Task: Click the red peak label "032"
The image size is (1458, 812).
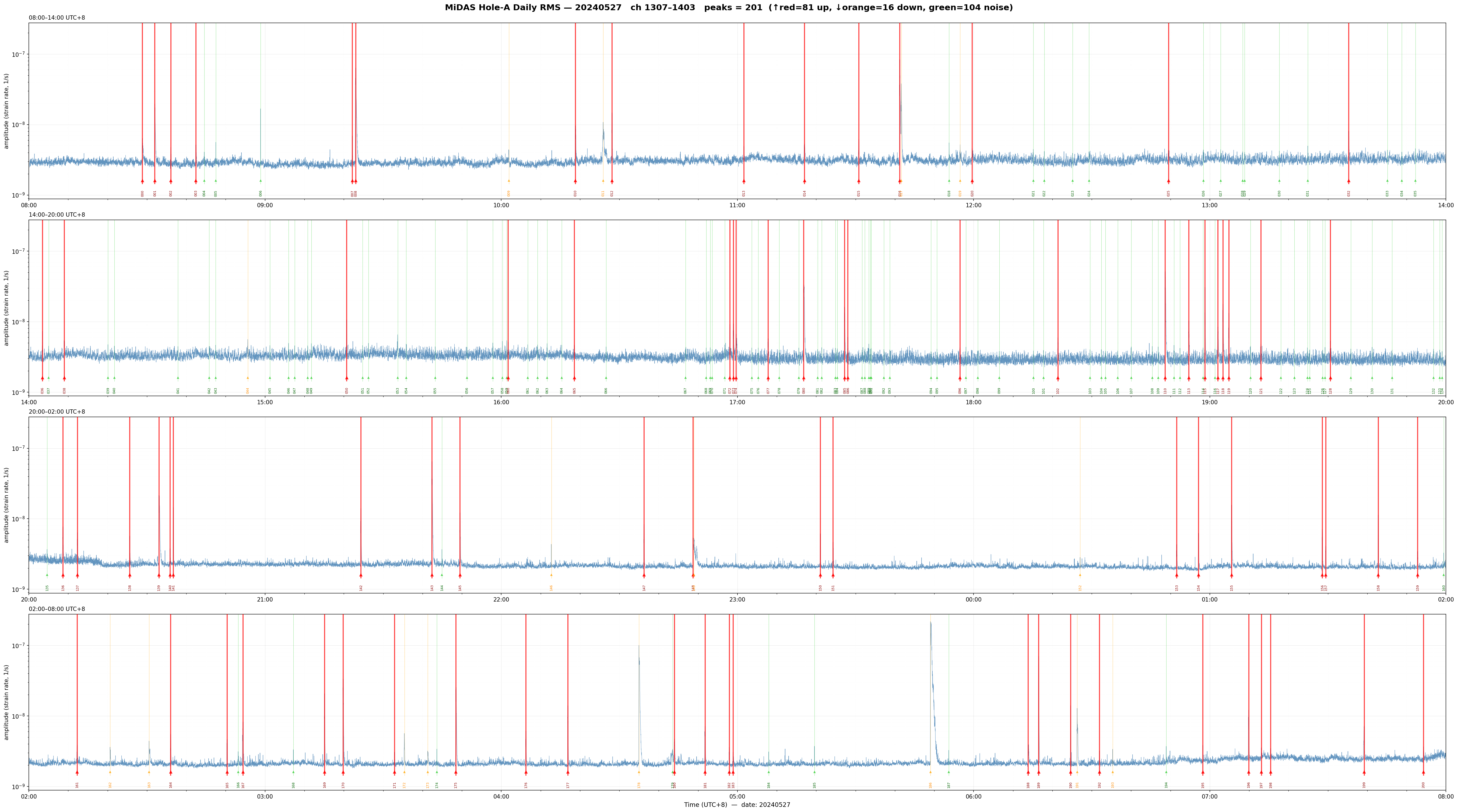Action: pos(1349,194)
